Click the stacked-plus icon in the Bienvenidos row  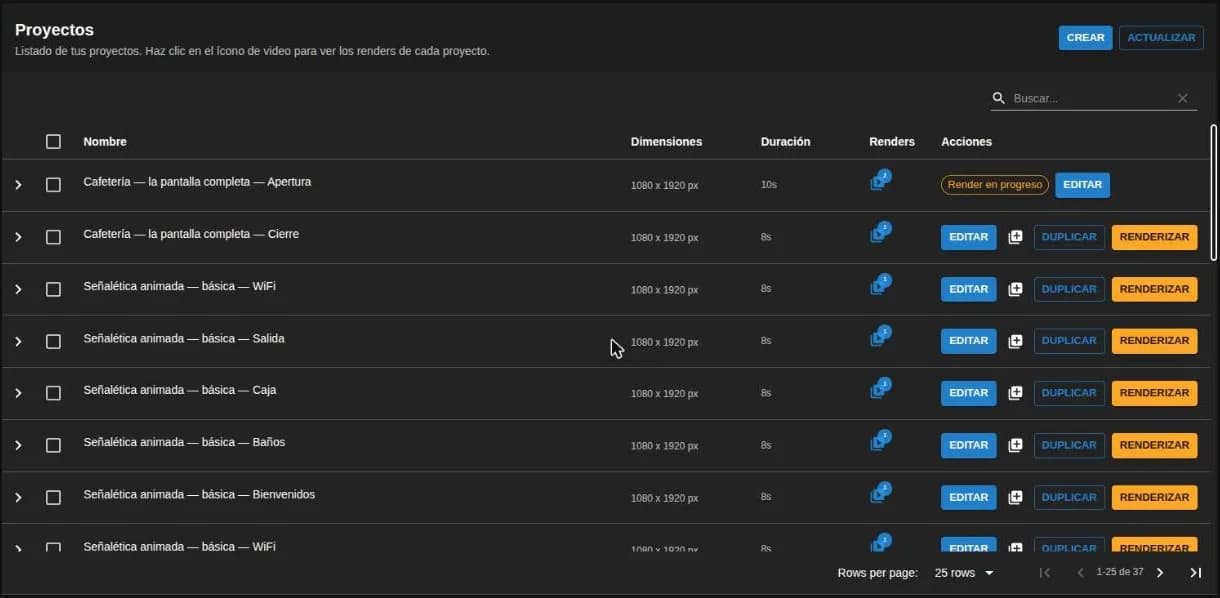(1015, 497)
